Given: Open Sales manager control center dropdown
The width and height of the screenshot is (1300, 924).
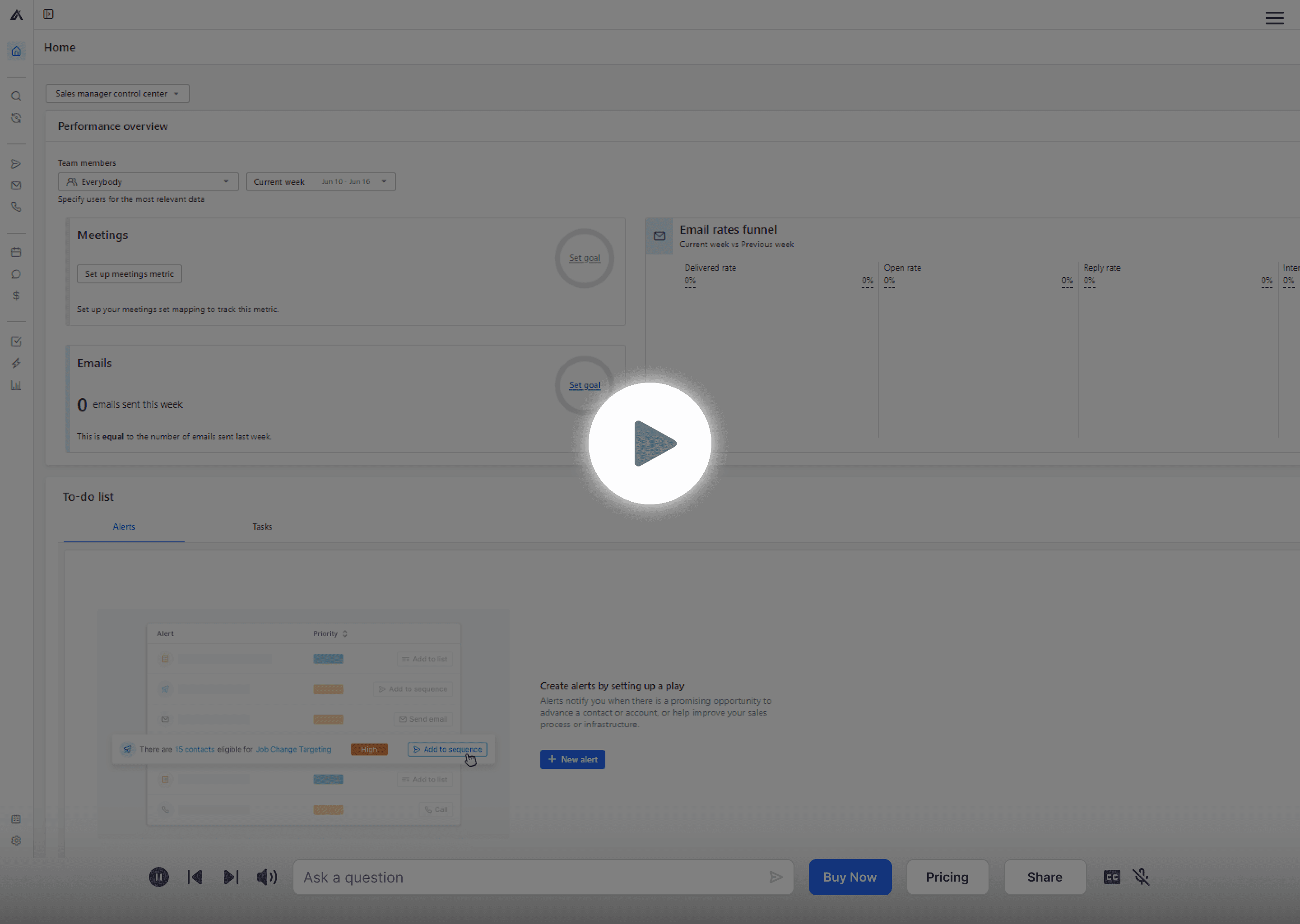Looking at the screenshot, I should 118,93.
